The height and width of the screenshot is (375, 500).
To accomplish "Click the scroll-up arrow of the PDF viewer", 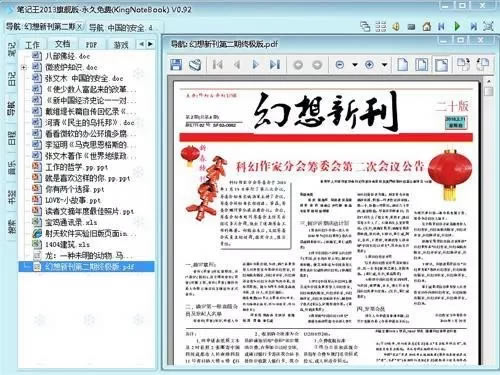I will coord(489,81).
